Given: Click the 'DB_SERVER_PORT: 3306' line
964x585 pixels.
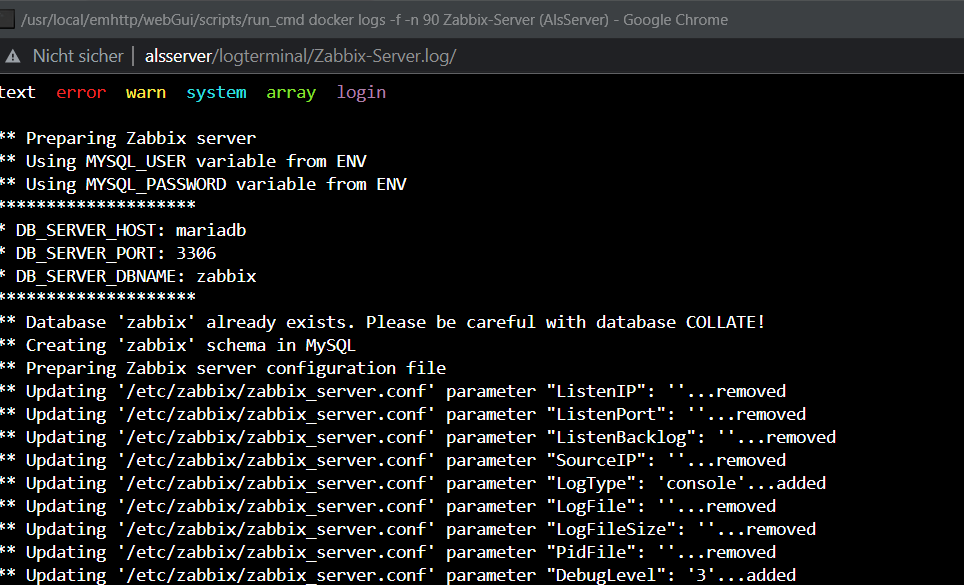Looking at the screenshot, I should point(108,253).
